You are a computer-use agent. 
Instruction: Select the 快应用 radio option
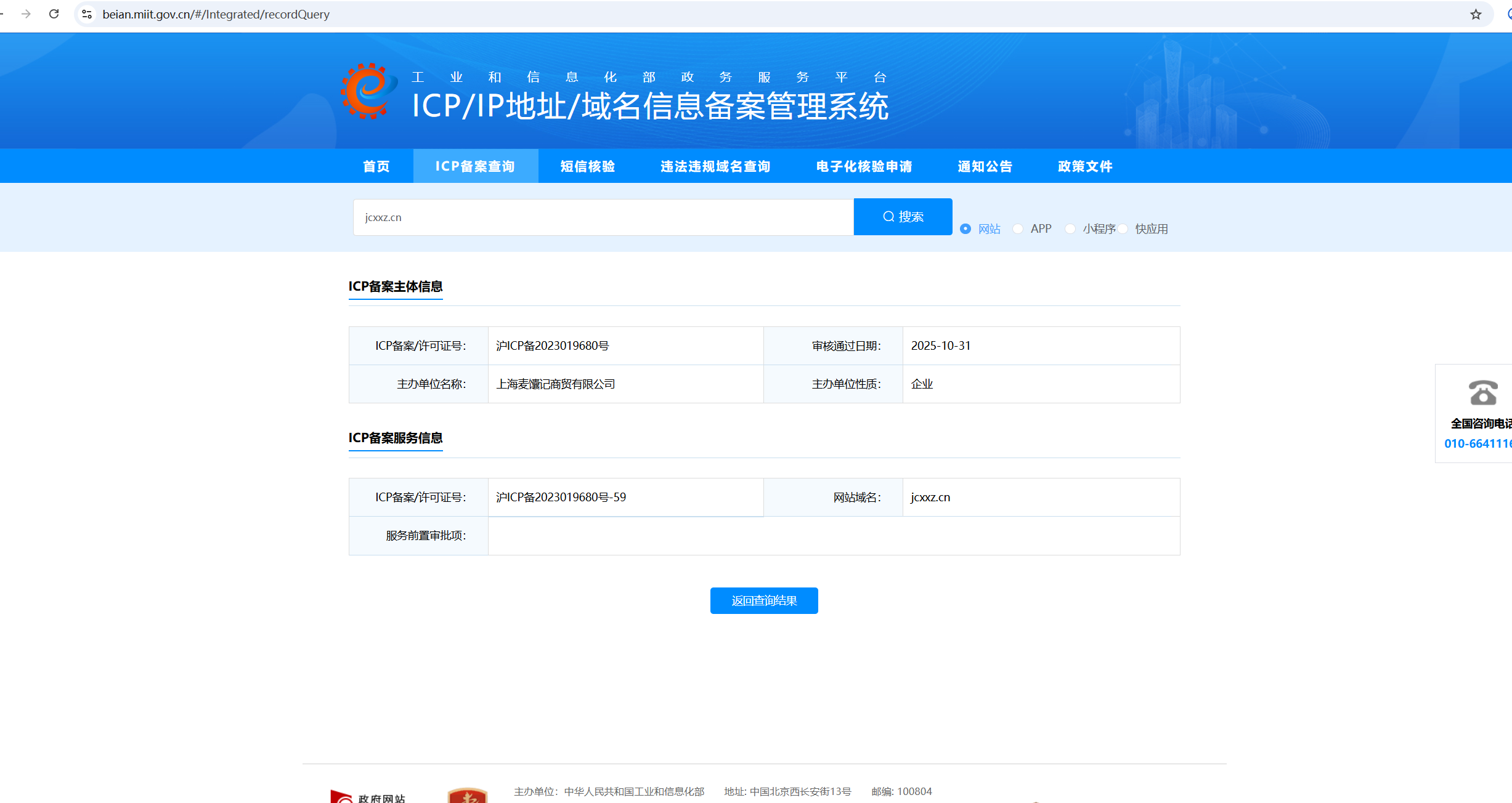pyautogui.click(x=1123, y=229)
